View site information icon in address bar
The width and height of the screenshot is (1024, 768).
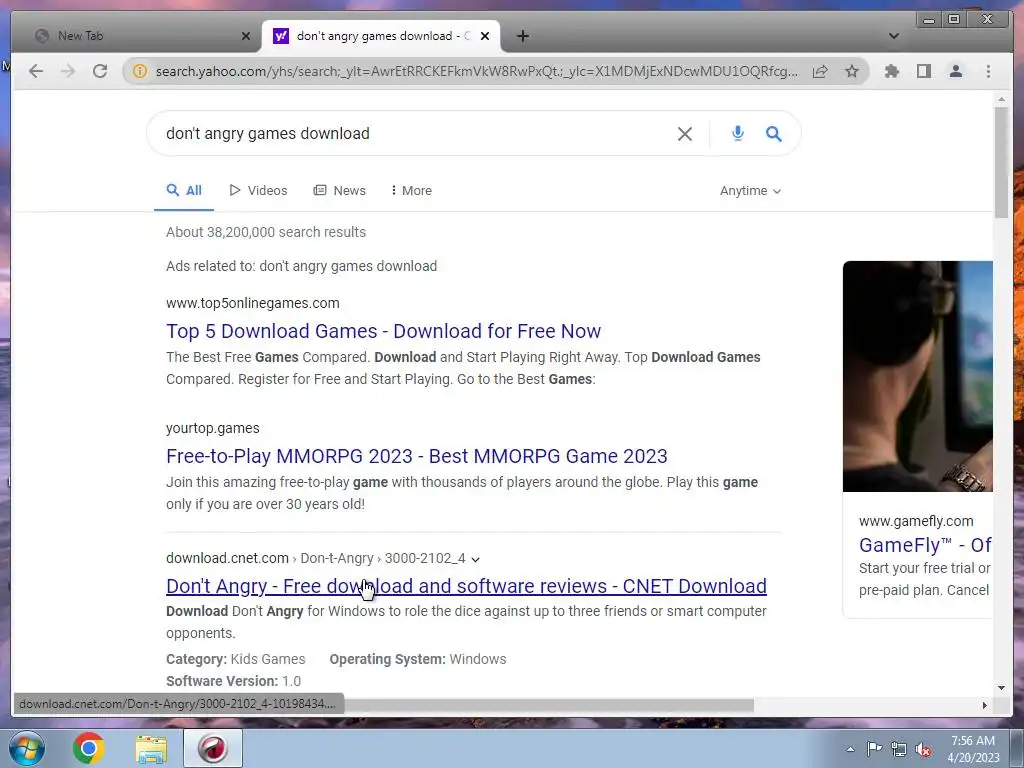(x=140, y=71)
